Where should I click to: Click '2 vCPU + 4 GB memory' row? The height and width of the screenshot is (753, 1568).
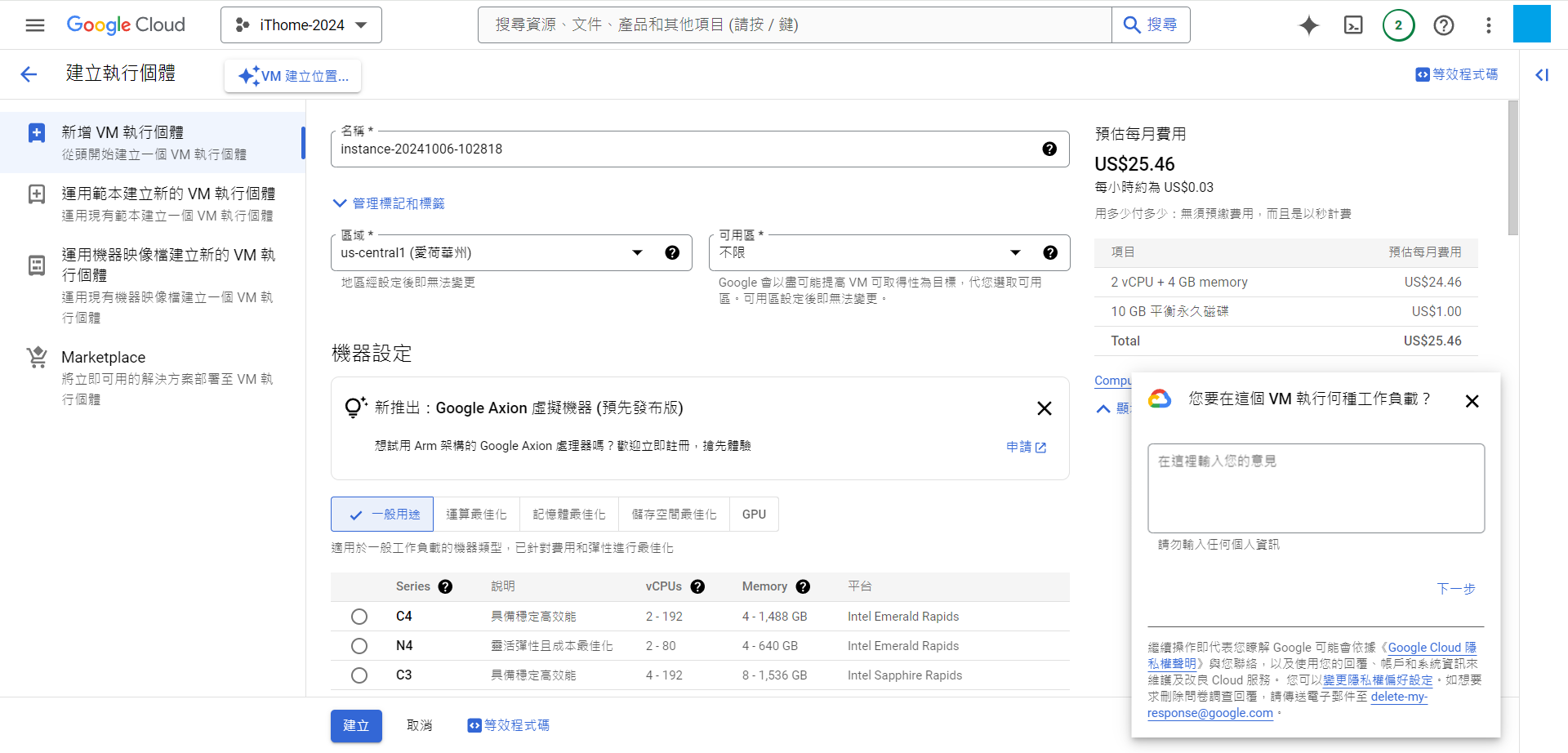pos(1286,283)
